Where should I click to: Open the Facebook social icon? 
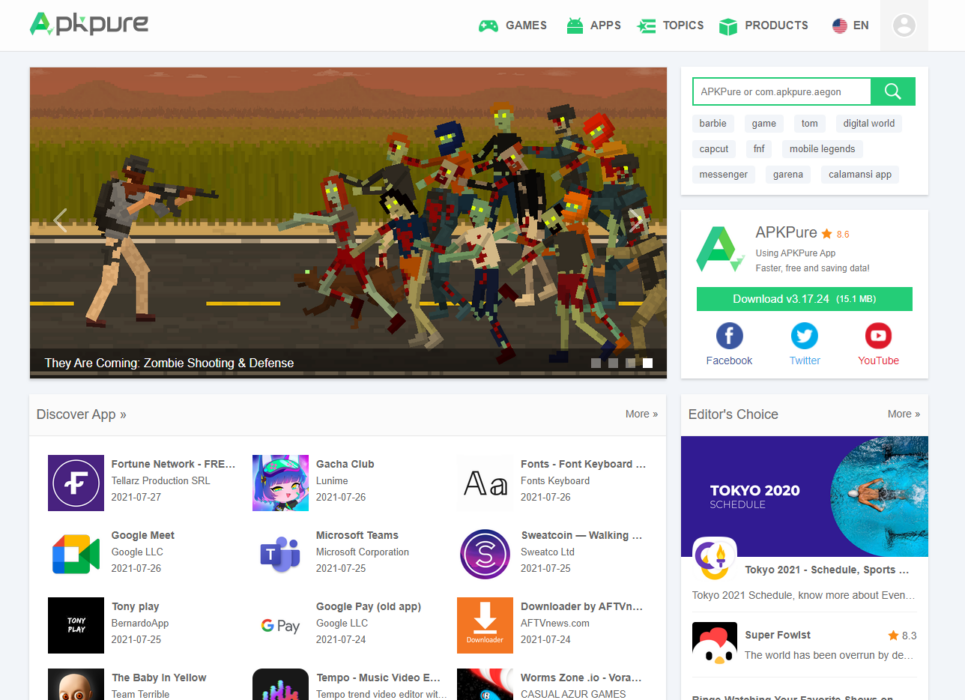coord(729,335)
